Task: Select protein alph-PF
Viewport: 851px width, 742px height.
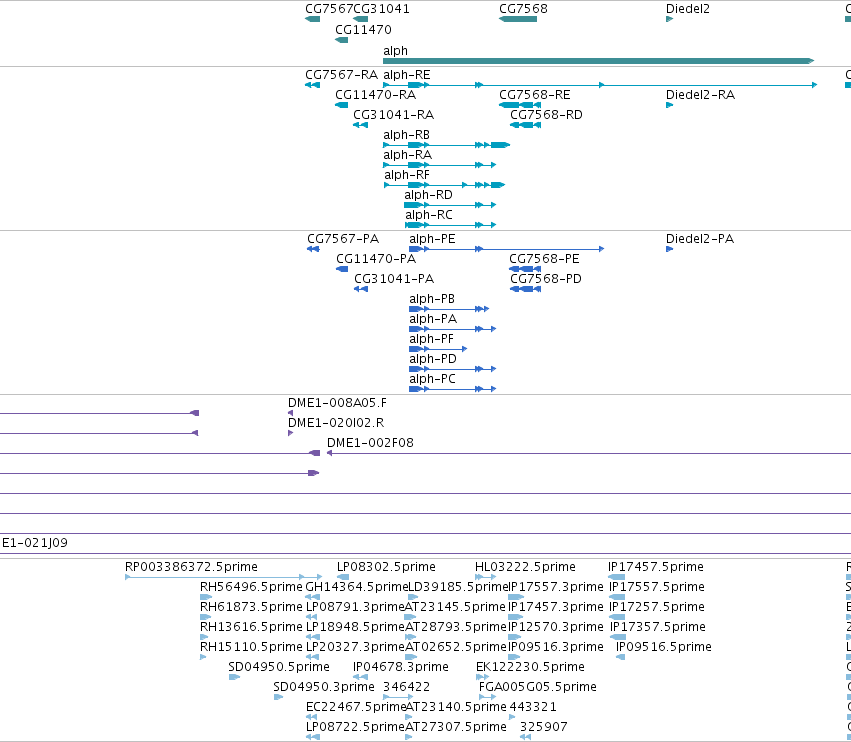Action: [x=438, y=349]
